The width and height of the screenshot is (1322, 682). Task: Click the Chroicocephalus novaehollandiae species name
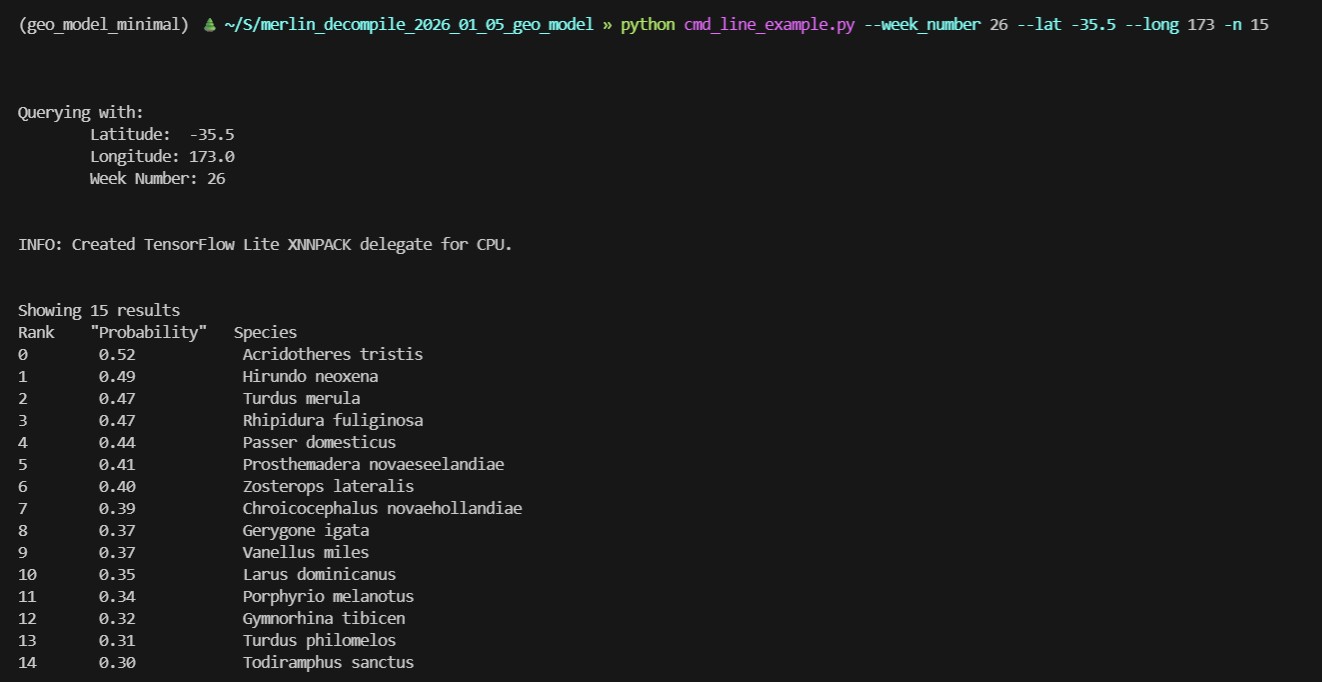382,508
